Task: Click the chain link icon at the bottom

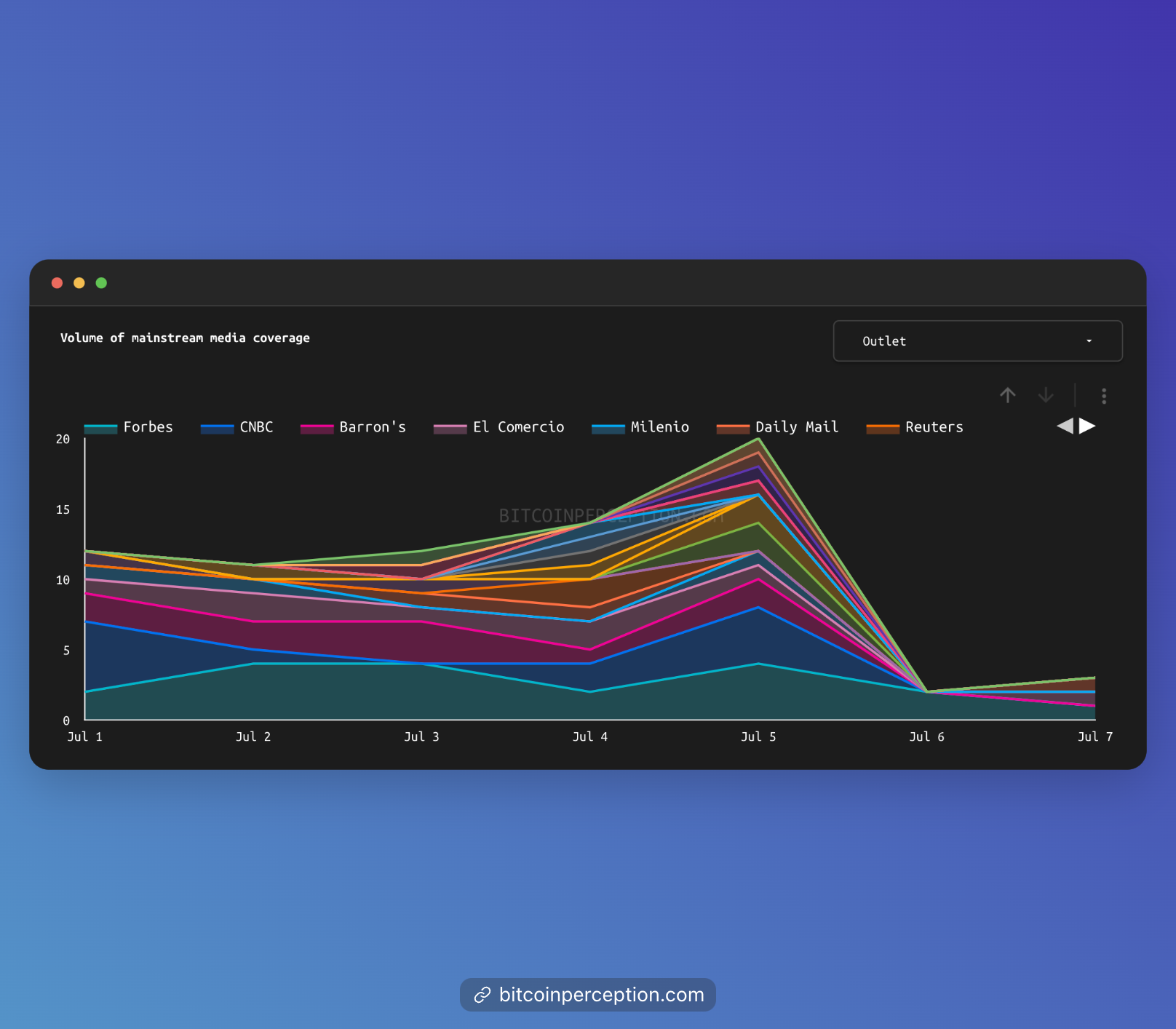Action: click(482, 995)
